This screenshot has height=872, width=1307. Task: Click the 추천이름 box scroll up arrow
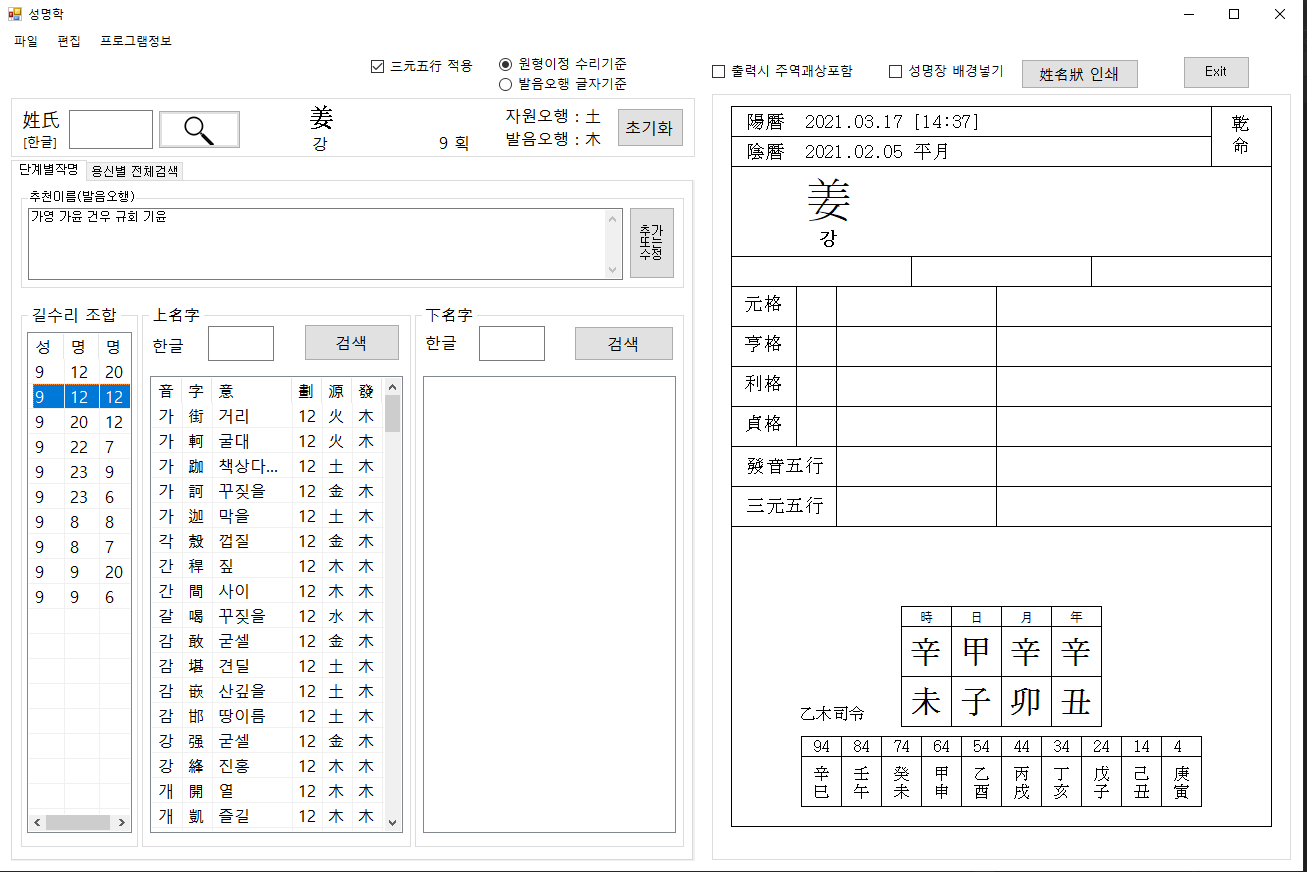[x=614, y=217]
